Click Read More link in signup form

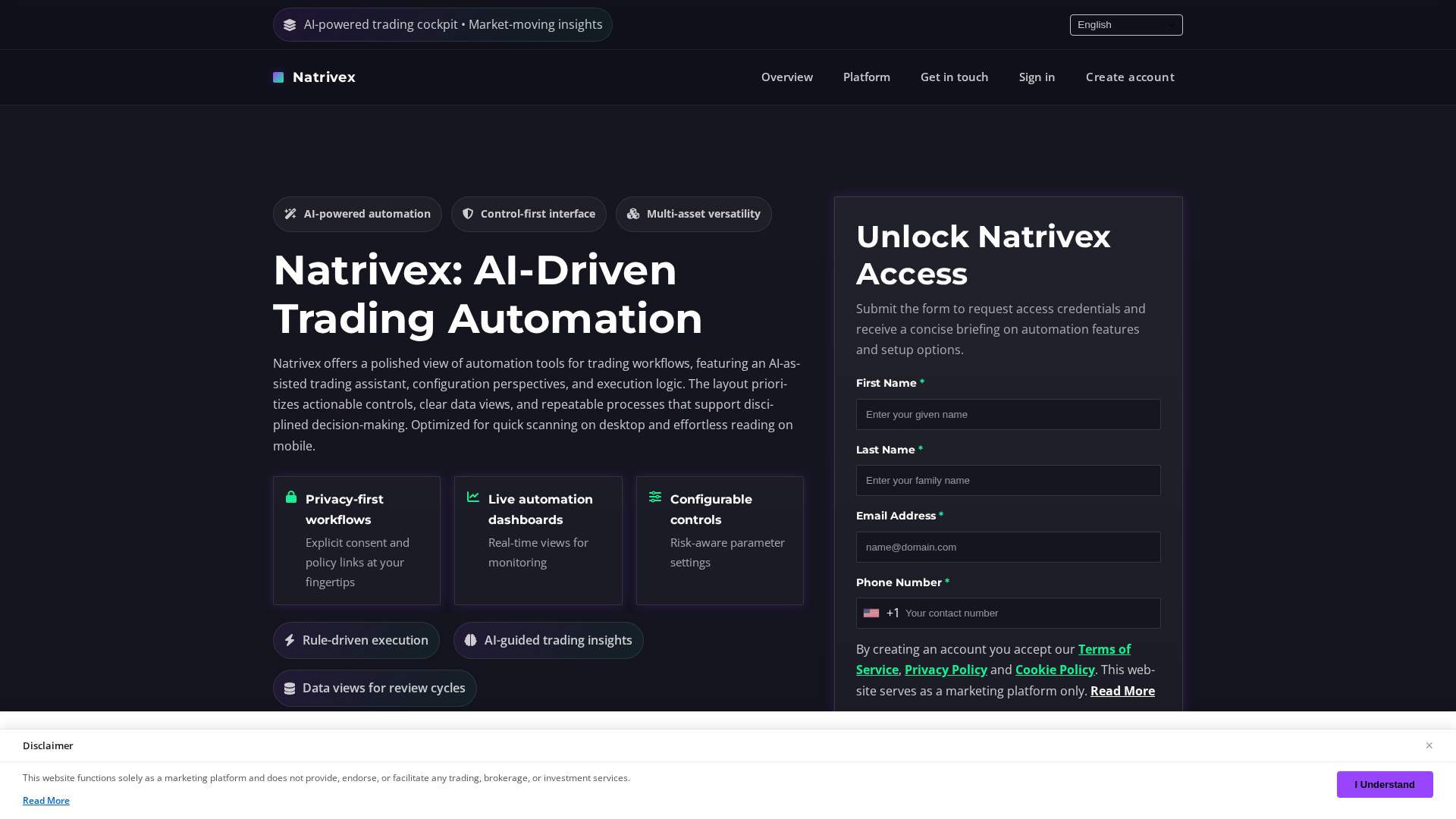pyautogui.click(x=1122, y=691)
